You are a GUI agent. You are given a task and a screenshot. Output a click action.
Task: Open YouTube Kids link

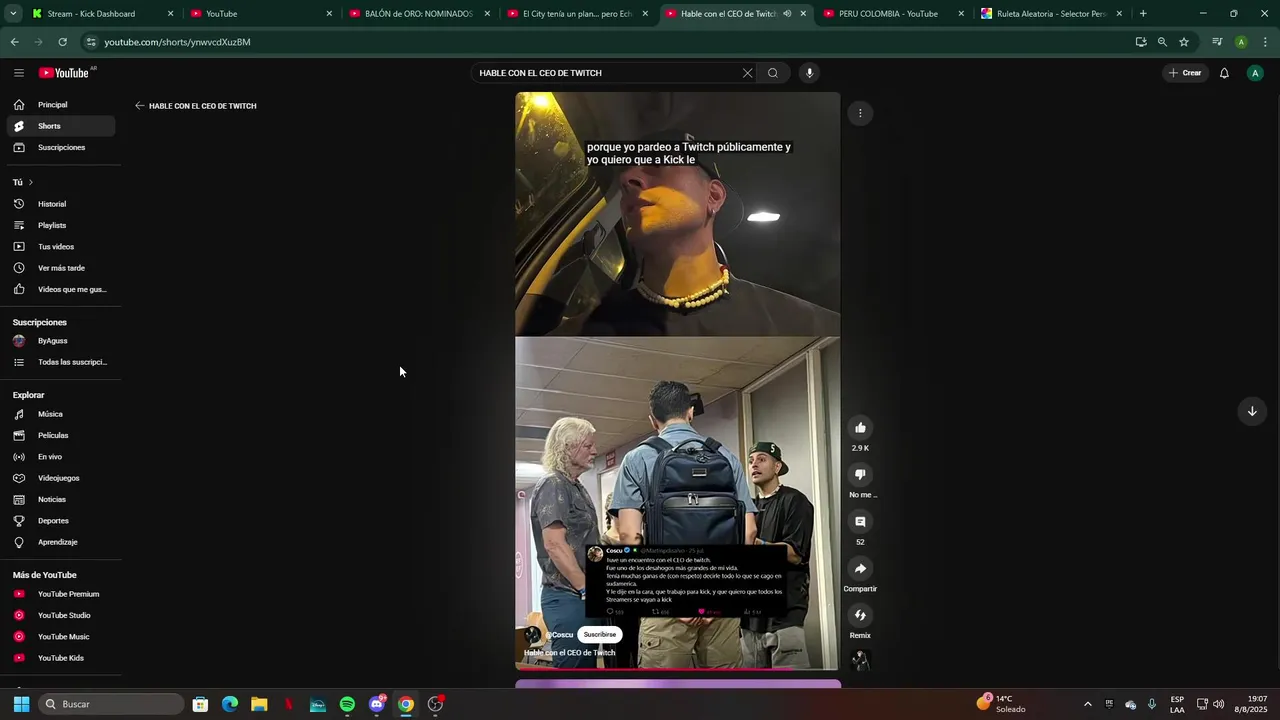tap(60, 658)
